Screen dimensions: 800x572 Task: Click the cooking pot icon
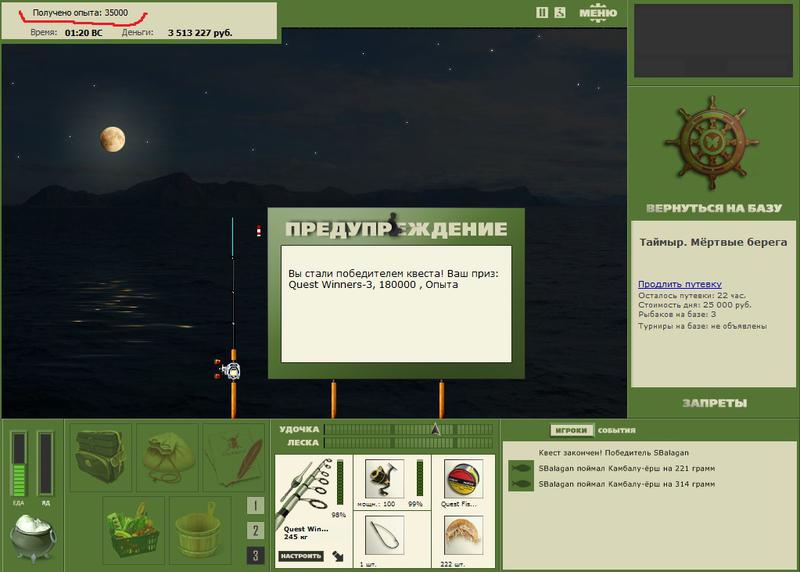[33, 537]
